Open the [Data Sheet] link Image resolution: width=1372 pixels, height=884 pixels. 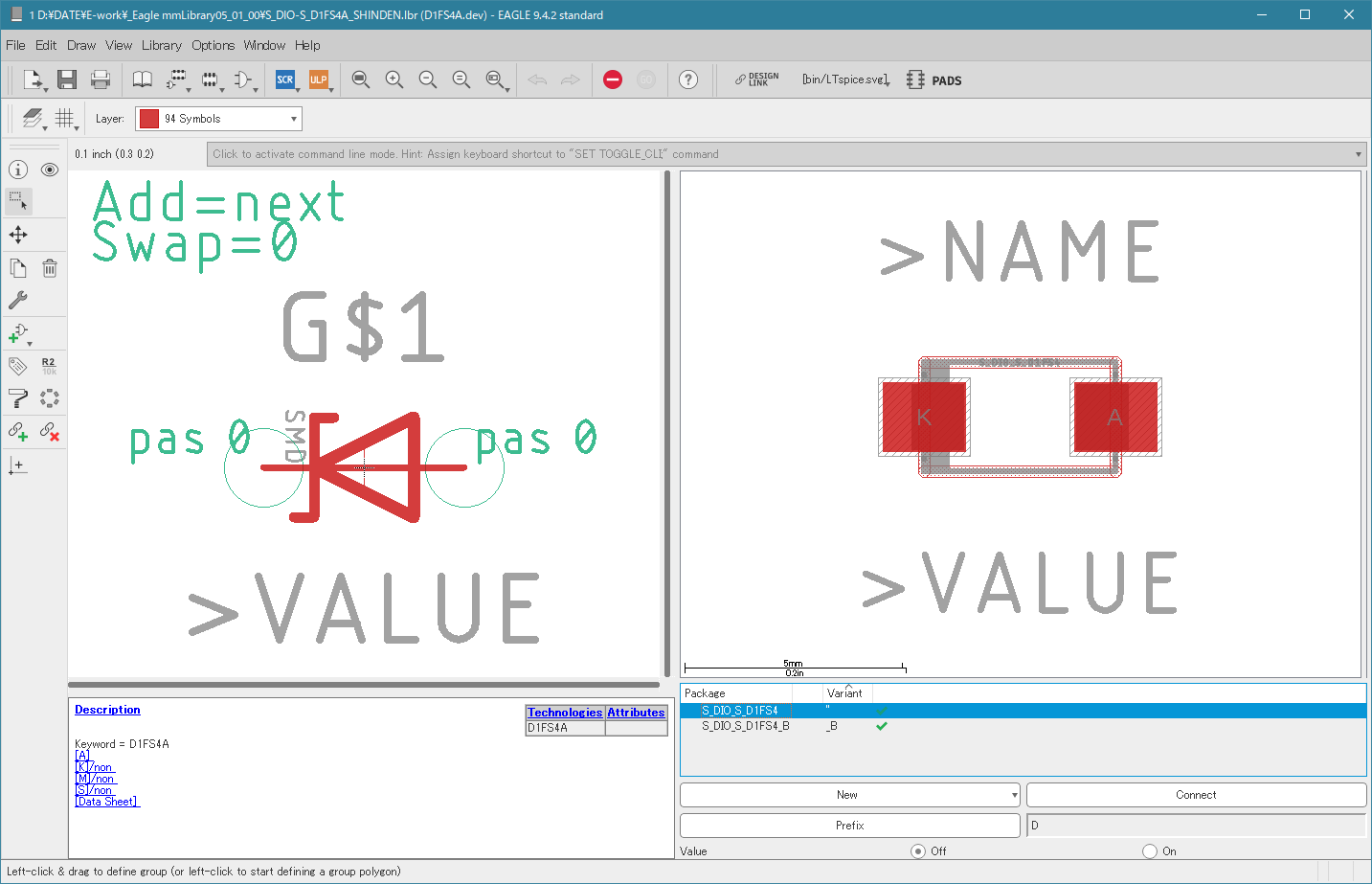(x=107, y=802)
